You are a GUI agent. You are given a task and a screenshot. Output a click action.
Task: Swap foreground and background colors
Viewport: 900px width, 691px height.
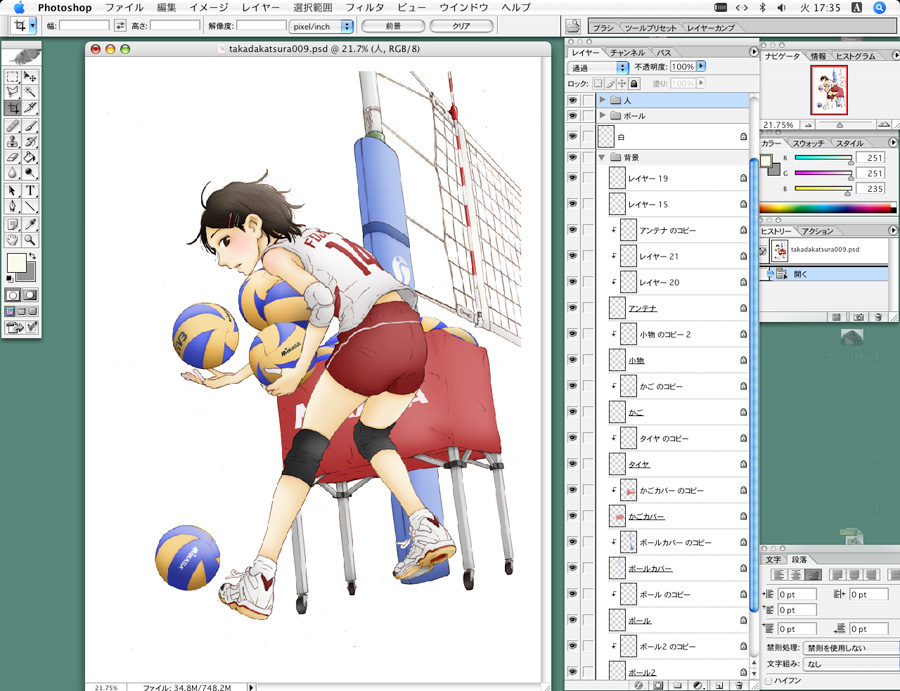coord(33,256)
